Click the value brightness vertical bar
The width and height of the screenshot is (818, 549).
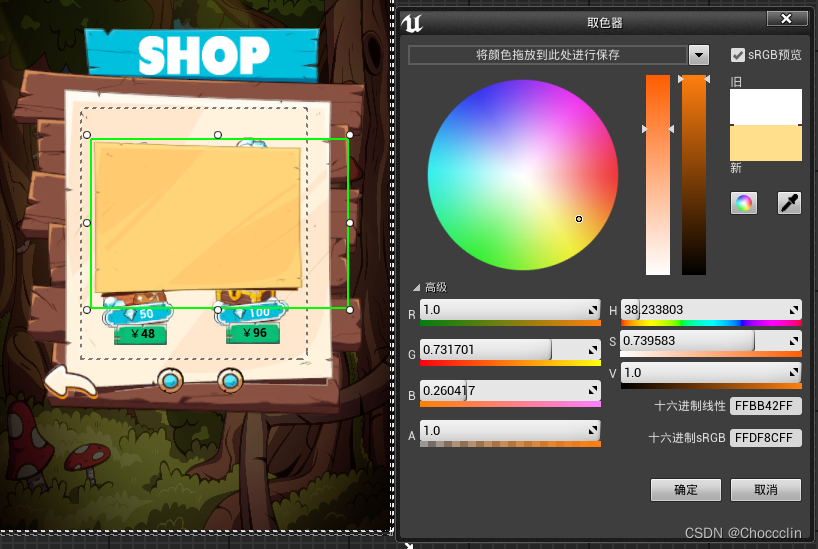(694, 175)
